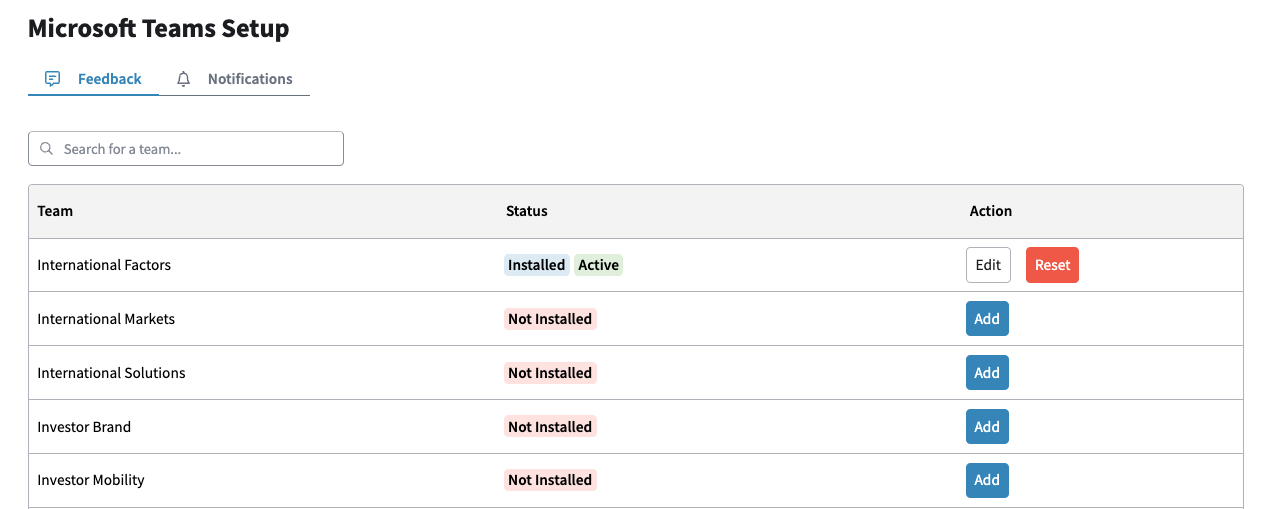Add the International Solutions team
The height and width of the screenshot is (509, 1265).
tap(987, 373)
